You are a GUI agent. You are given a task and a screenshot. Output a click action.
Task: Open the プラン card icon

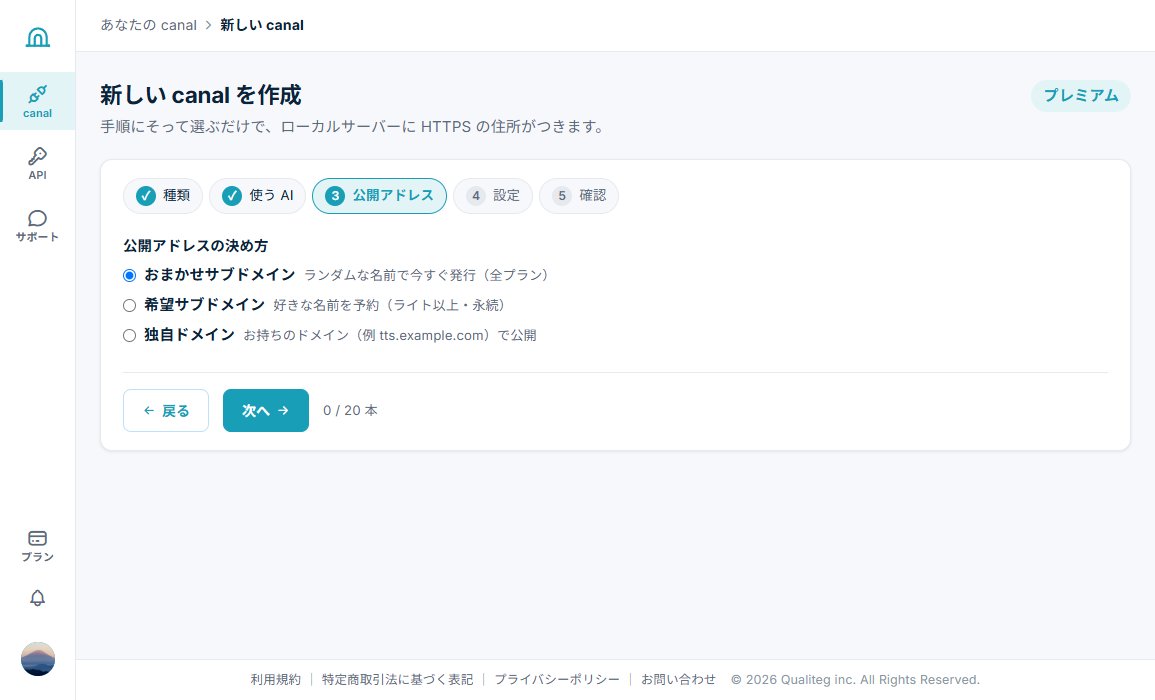38,546
